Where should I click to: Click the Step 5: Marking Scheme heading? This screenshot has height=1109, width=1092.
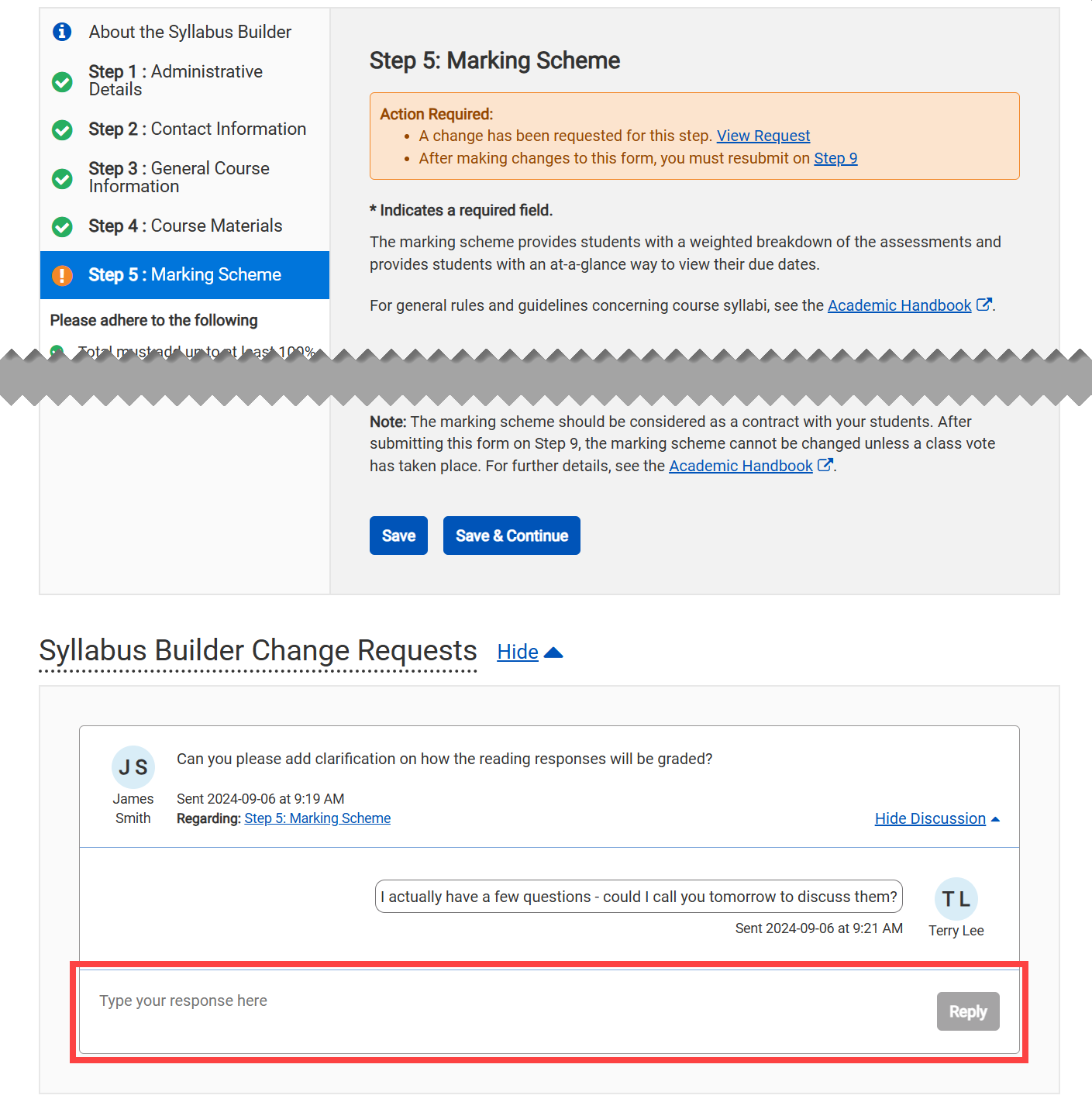[x=494, y=60]
